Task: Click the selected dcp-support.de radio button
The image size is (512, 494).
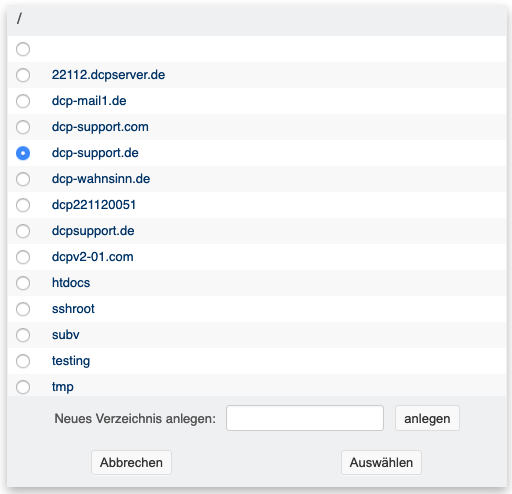Action: click(x=23, y=153)
